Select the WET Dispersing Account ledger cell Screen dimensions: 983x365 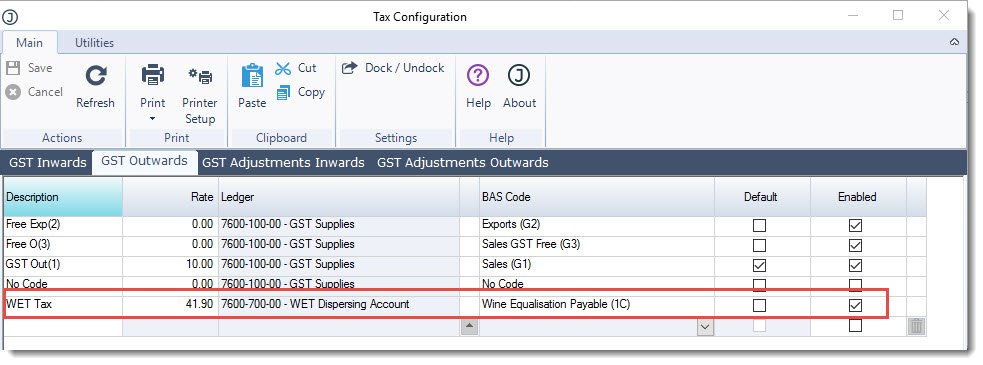(339, 305)
